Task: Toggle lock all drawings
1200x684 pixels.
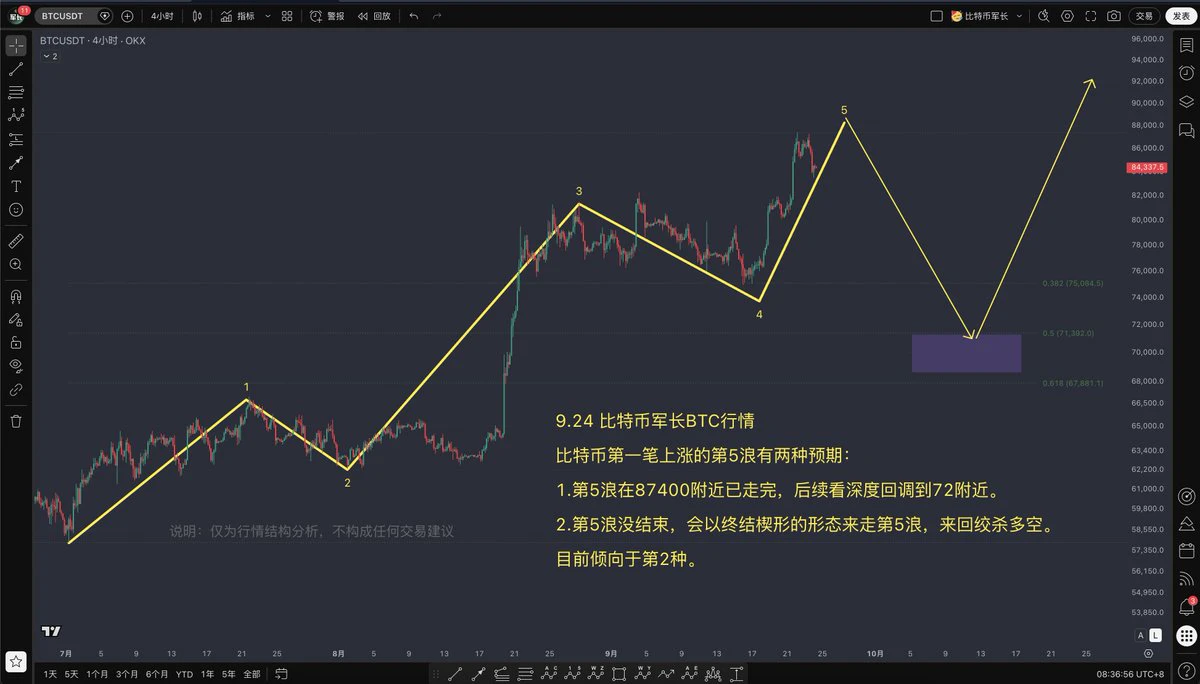Action: tap(16, 343)
